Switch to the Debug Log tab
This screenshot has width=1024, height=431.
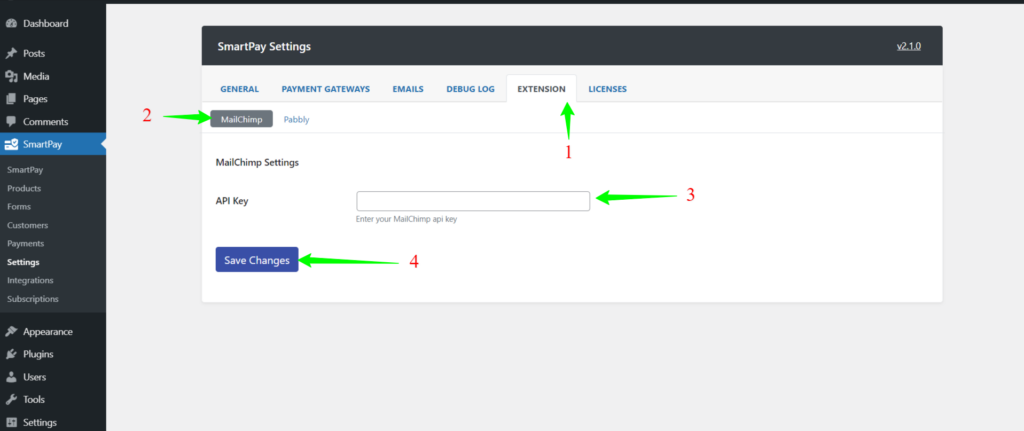470,89
